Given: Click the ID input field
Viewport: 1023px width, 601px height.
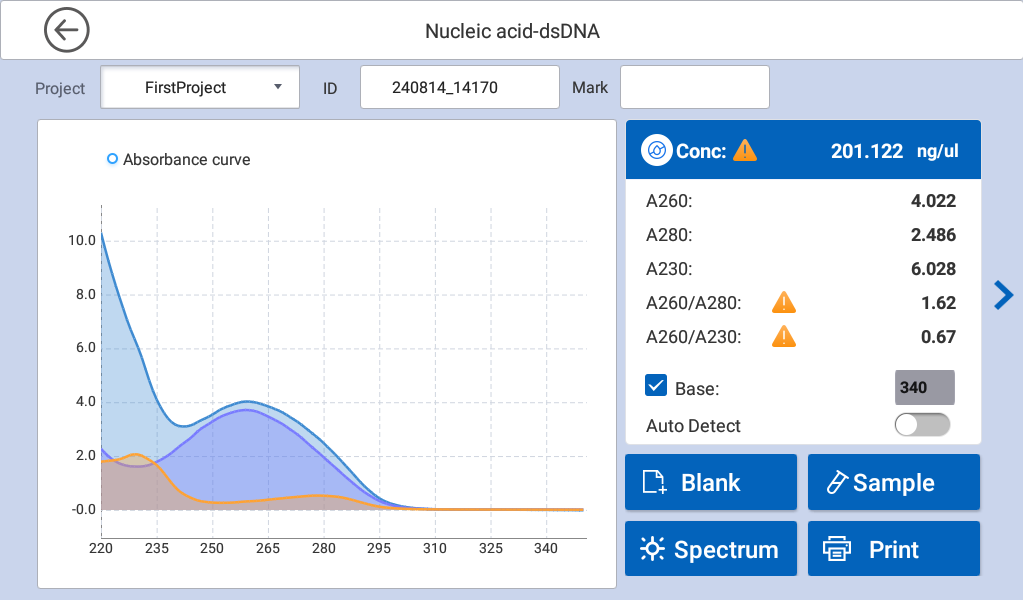Looking at the screenshot, I should click(x=459, y=87).
